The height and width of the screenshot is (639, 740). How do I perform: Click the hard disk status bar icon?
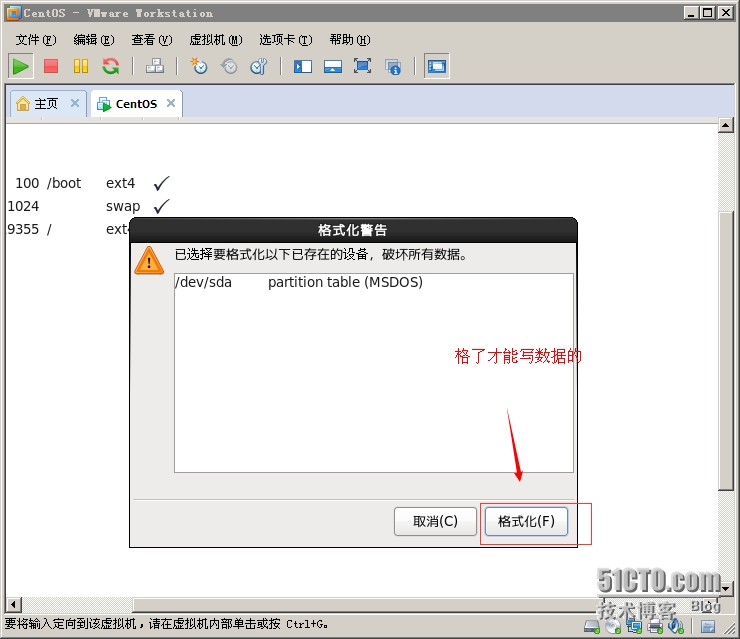tap(591, 626)
